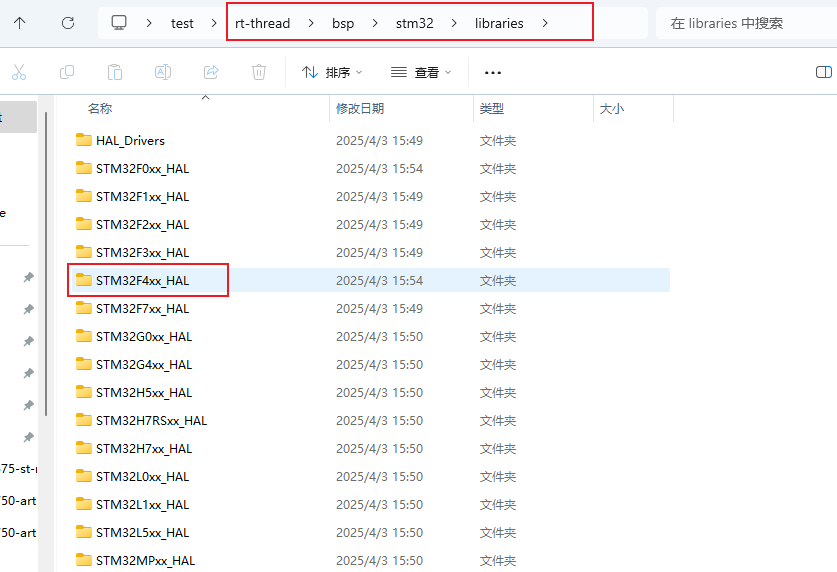Image resolution: width=837 pixels, height=572 pixels.
Task: Select the STM32F2xx_HAL folder
Action: (143, 225)
